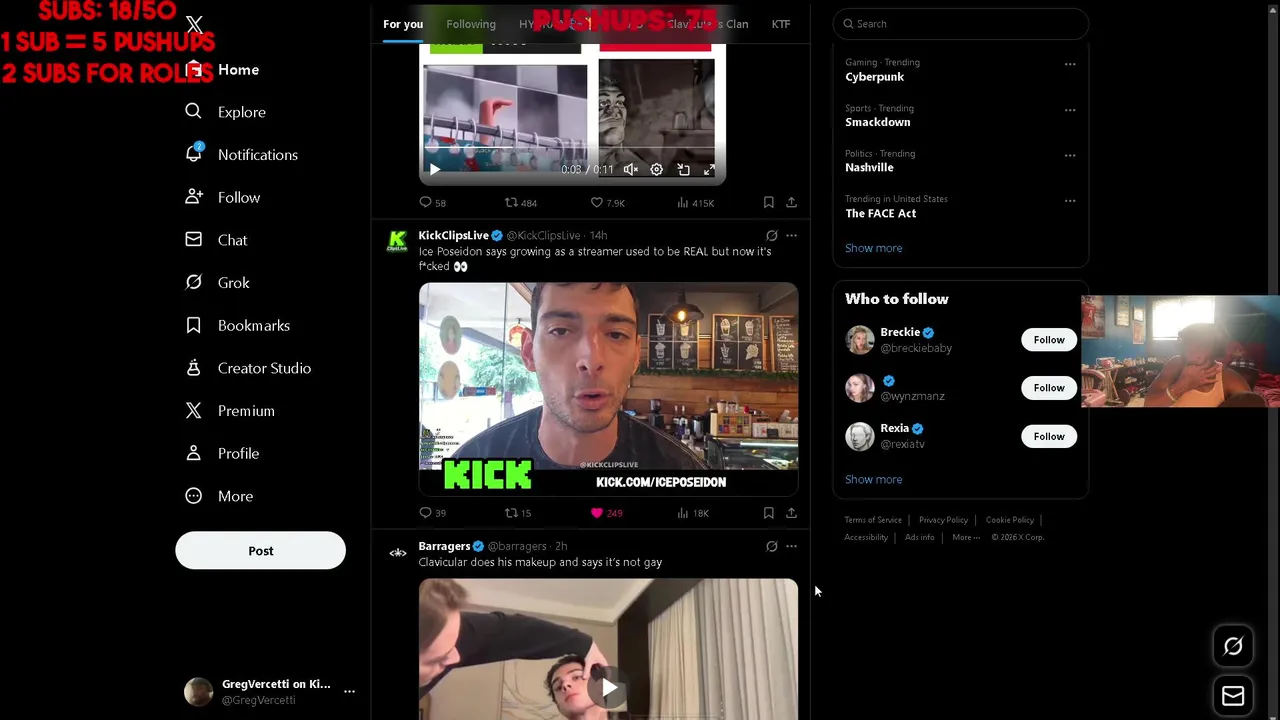Screen dimensions: 1280x720
Task: Click the Creator Studio sidebar icon
Action: tap(193, 368)
